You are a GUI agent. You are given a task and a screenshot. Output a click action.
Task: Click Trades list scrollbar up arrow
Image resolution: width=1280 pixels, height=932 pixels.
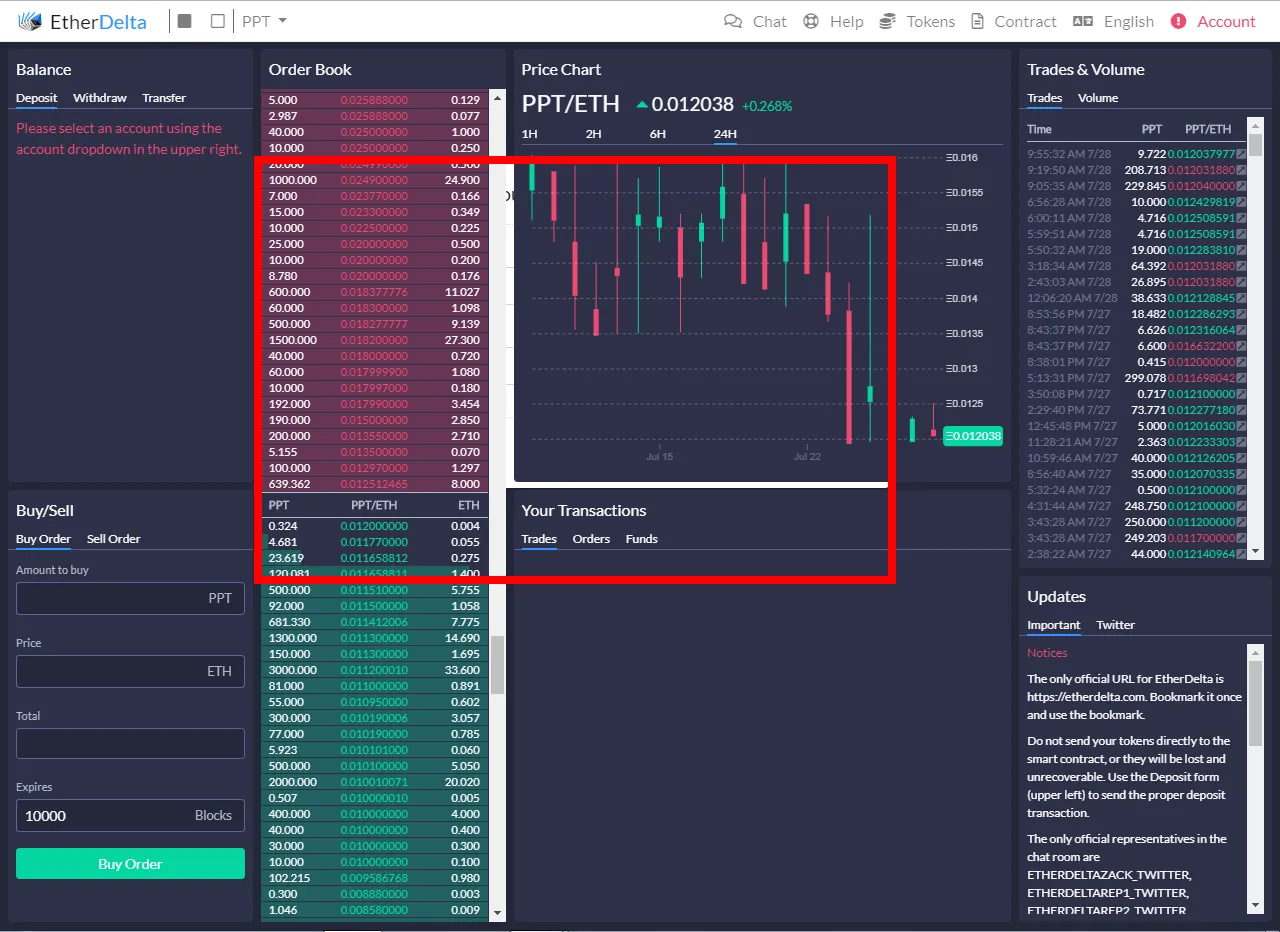pyautogui.click(x=1255, y=125)
